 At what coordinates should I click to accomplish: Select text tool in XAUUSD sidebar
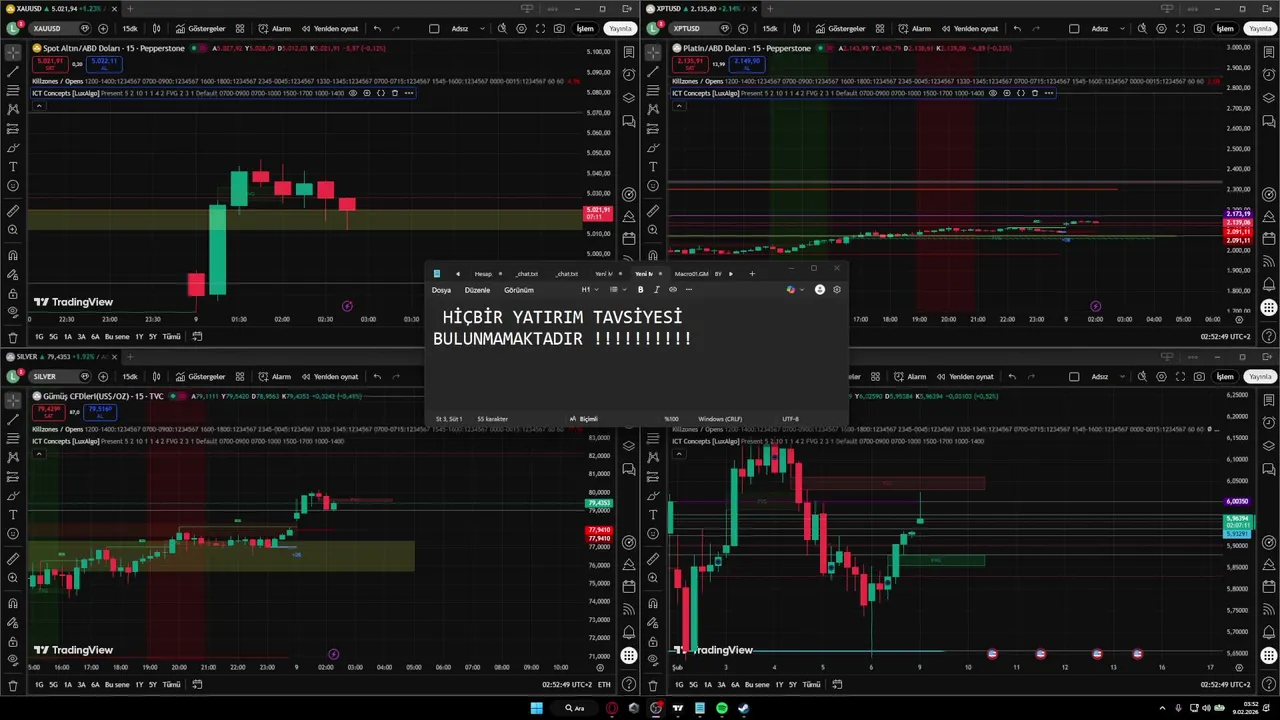click(x=13, y=166)
